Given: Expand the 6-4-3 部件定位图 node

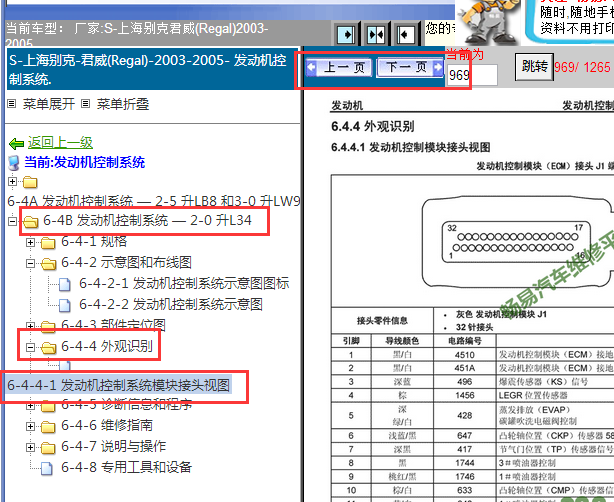Looking at the screenshot, I should 30,325.
